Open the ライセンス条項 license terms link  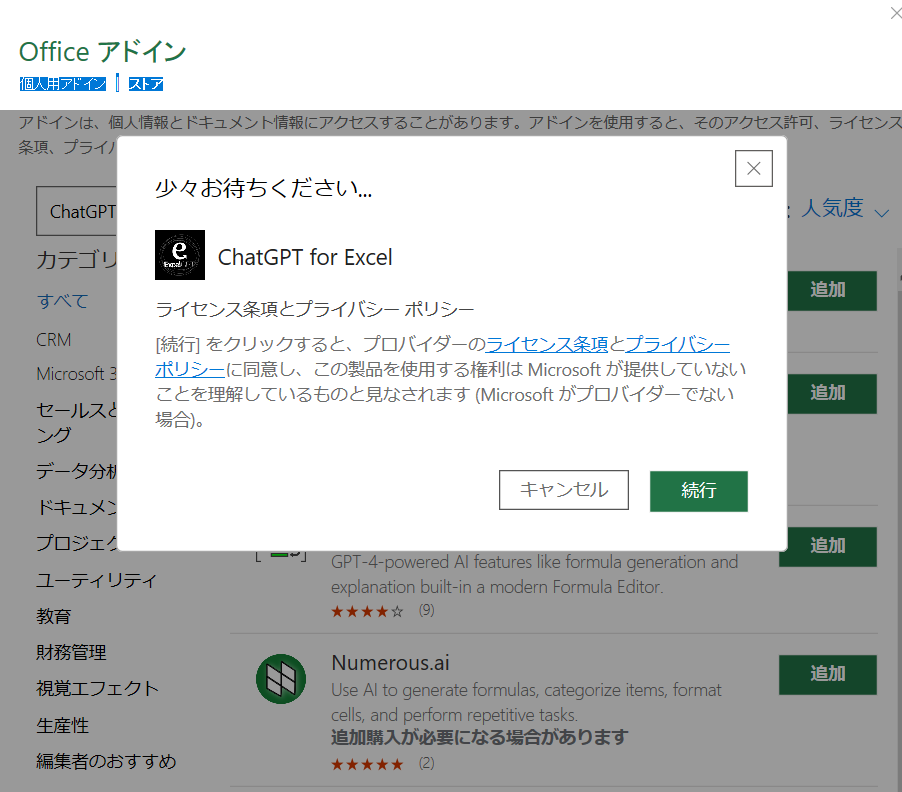[x=546, y=344]
